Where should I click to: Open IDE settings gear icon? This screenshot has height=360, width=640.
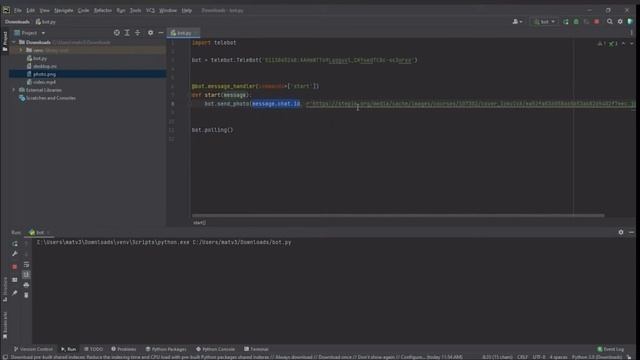(x=620, y=22)
